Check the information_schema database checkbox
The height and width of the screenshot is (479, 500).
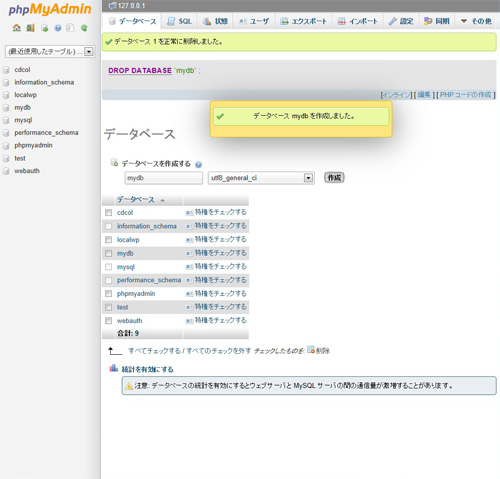[108, 226]
